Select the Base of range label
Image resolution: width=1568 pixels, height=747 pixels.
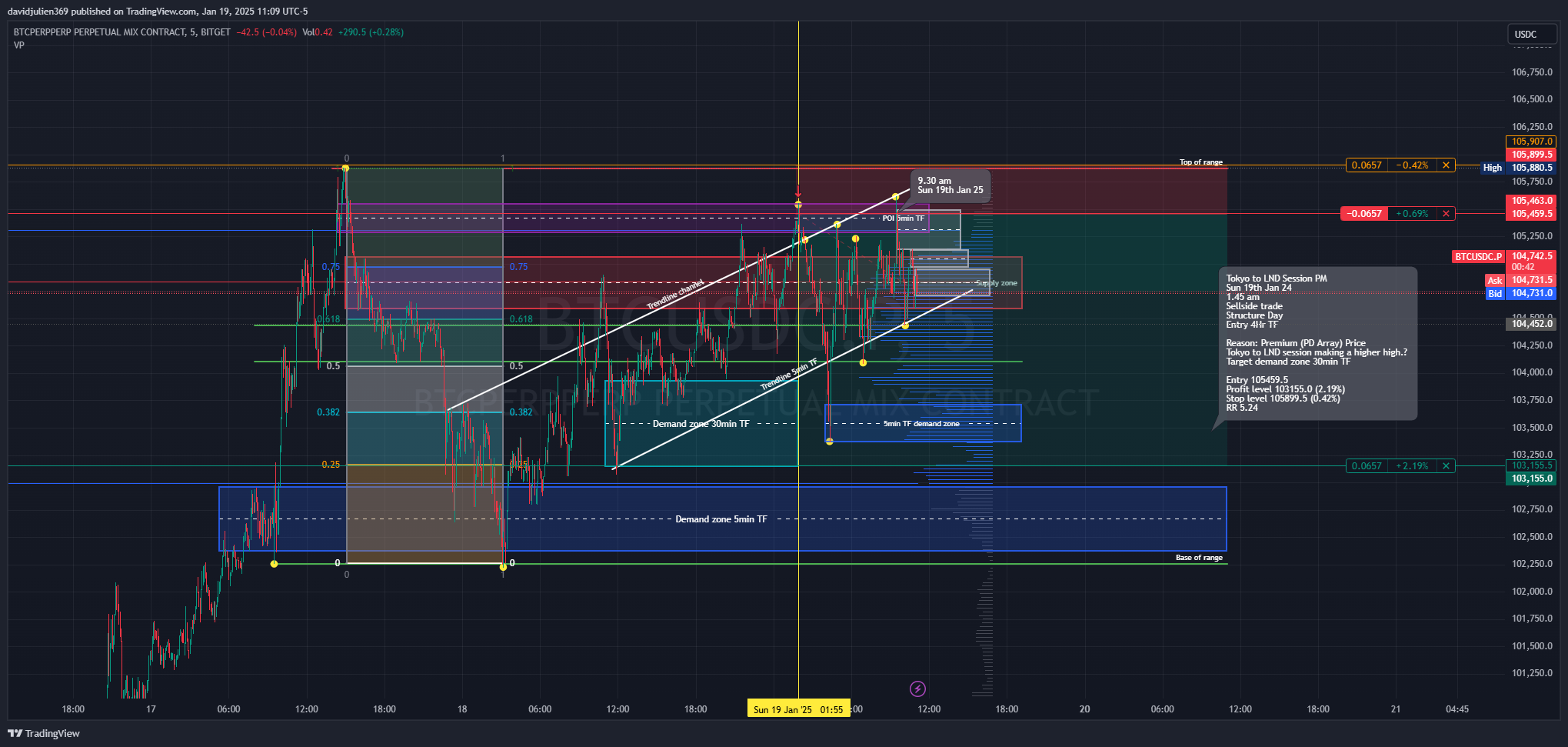click(x=1199, y=558)
